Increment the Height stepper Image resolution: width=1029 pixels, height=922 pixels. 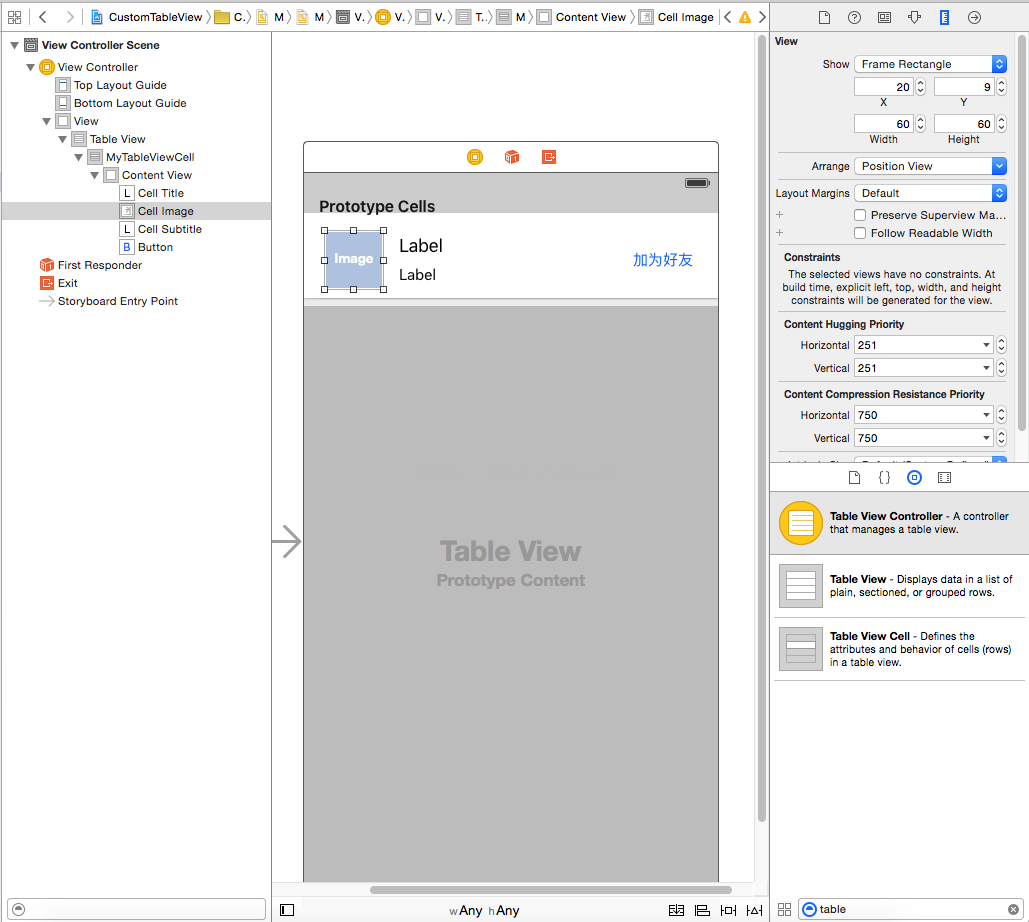point(1001,119)
